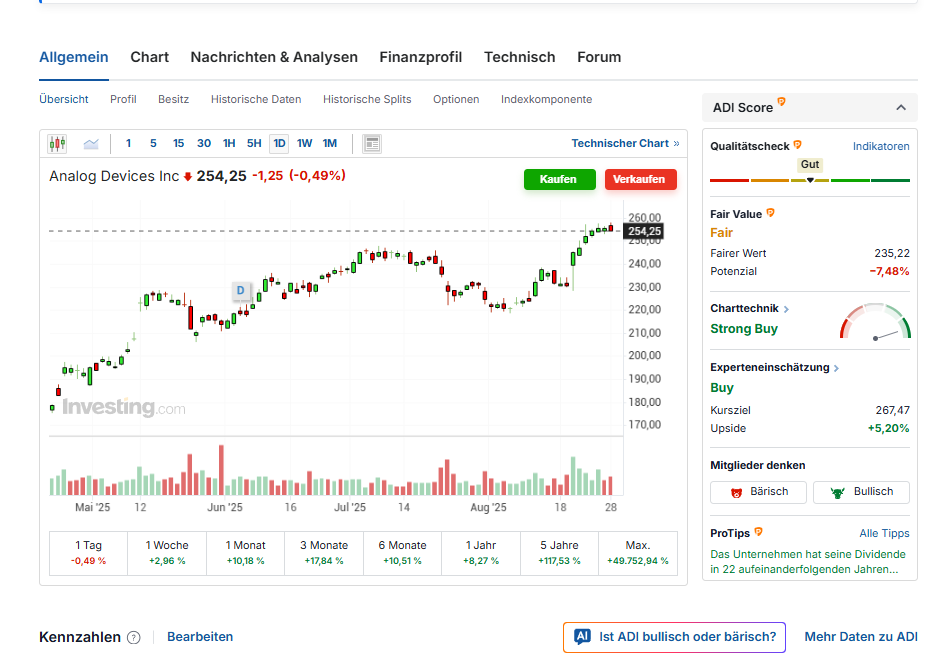Switch to the Historische Daten subtab
The width and height of the screenshot is (939, 668).
[256, 99]
